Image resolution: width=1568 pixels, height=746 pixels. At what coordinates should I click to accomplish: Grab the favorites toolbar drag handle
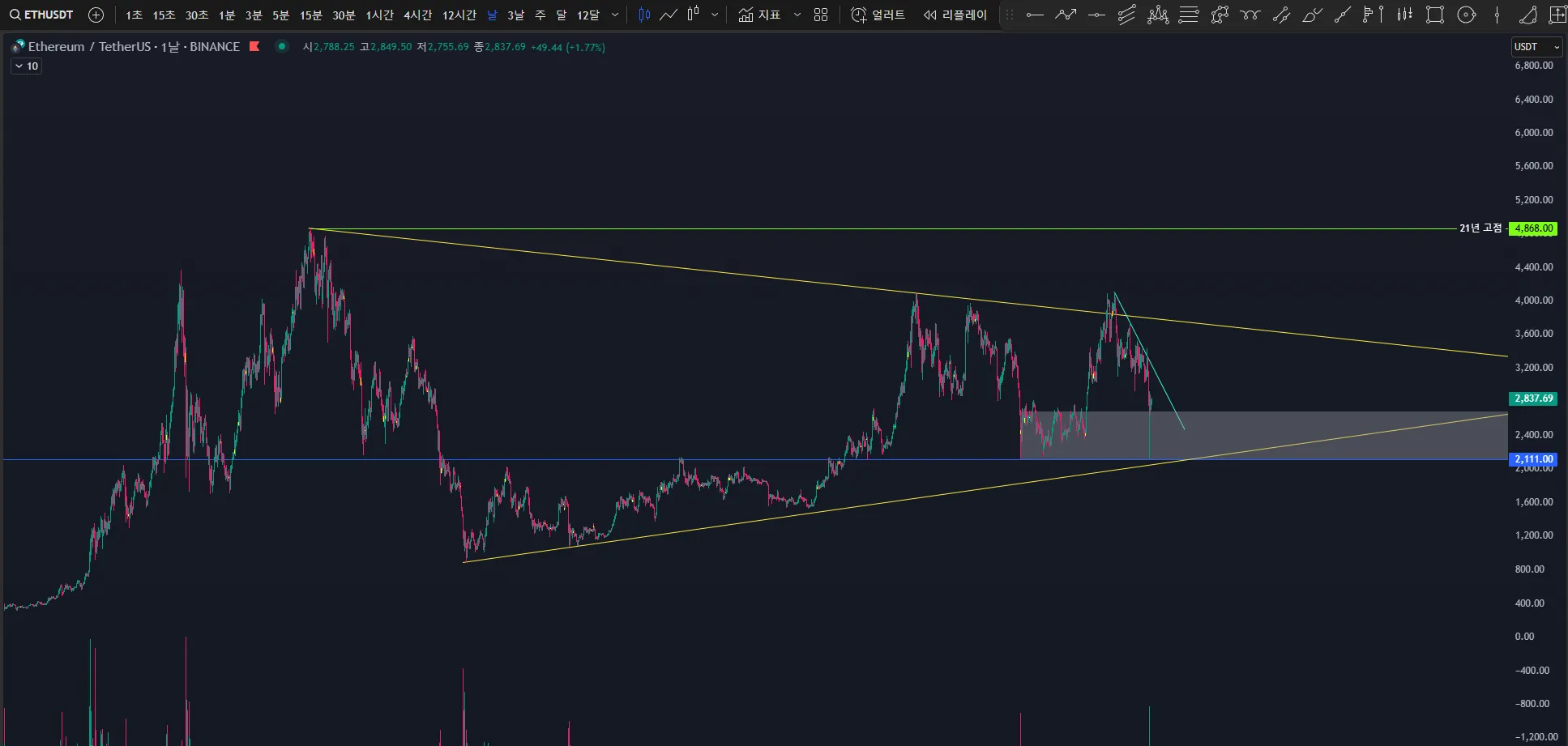[x=1010, y=15]
